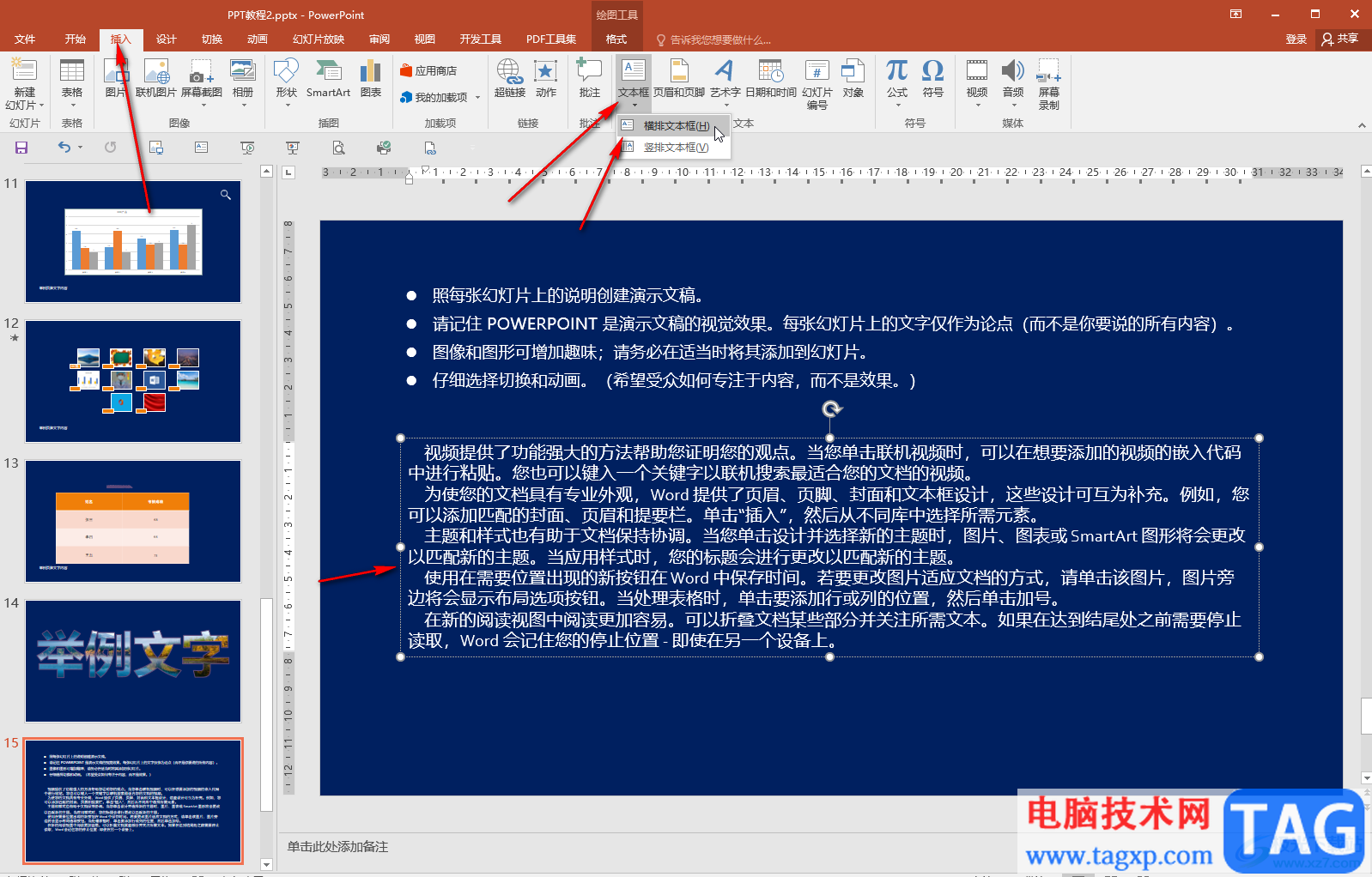This screenshot has width=1372, height=877.
Task: Click the ruler tab selector button
Action: point(288,172)
